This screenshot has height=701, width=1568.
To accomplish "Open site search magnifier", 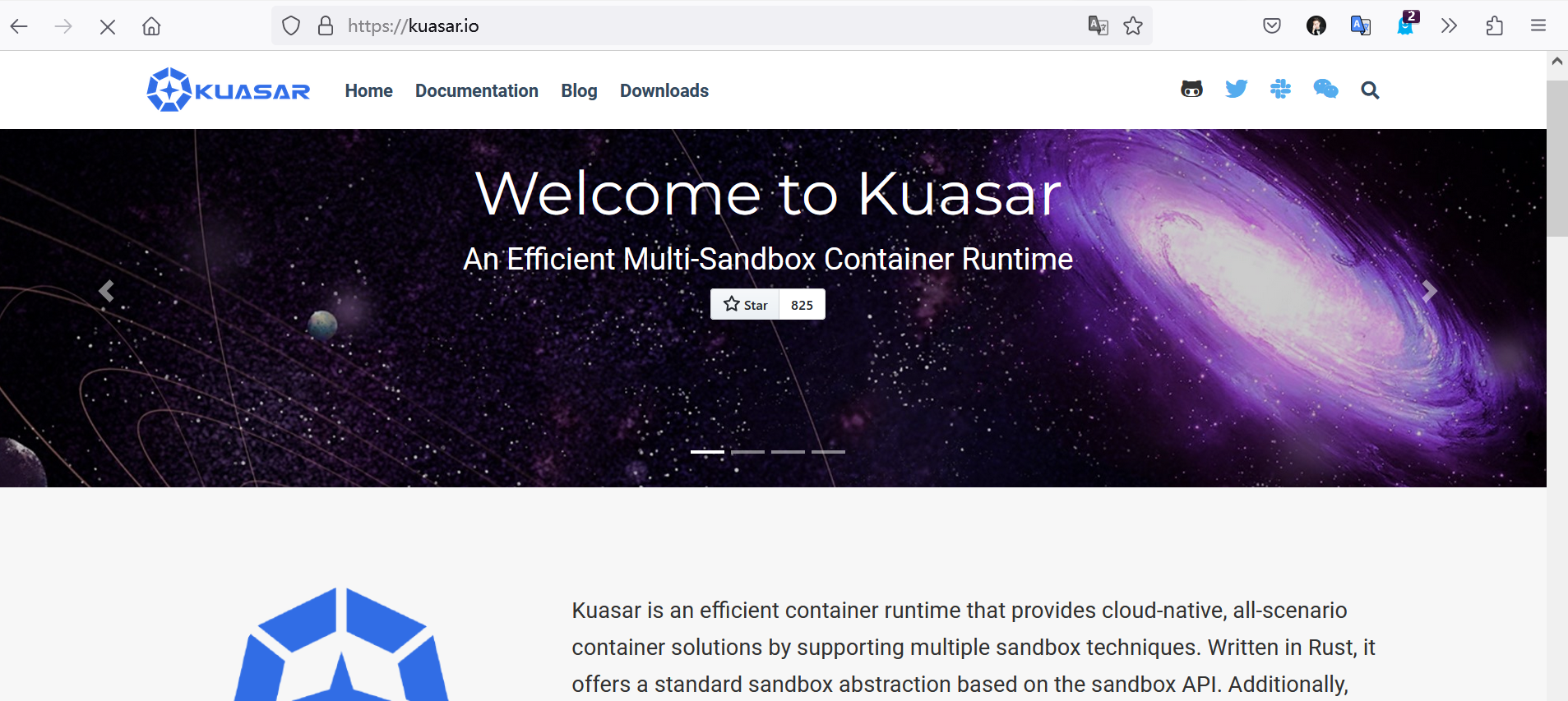I will [x=1370, y=90].
